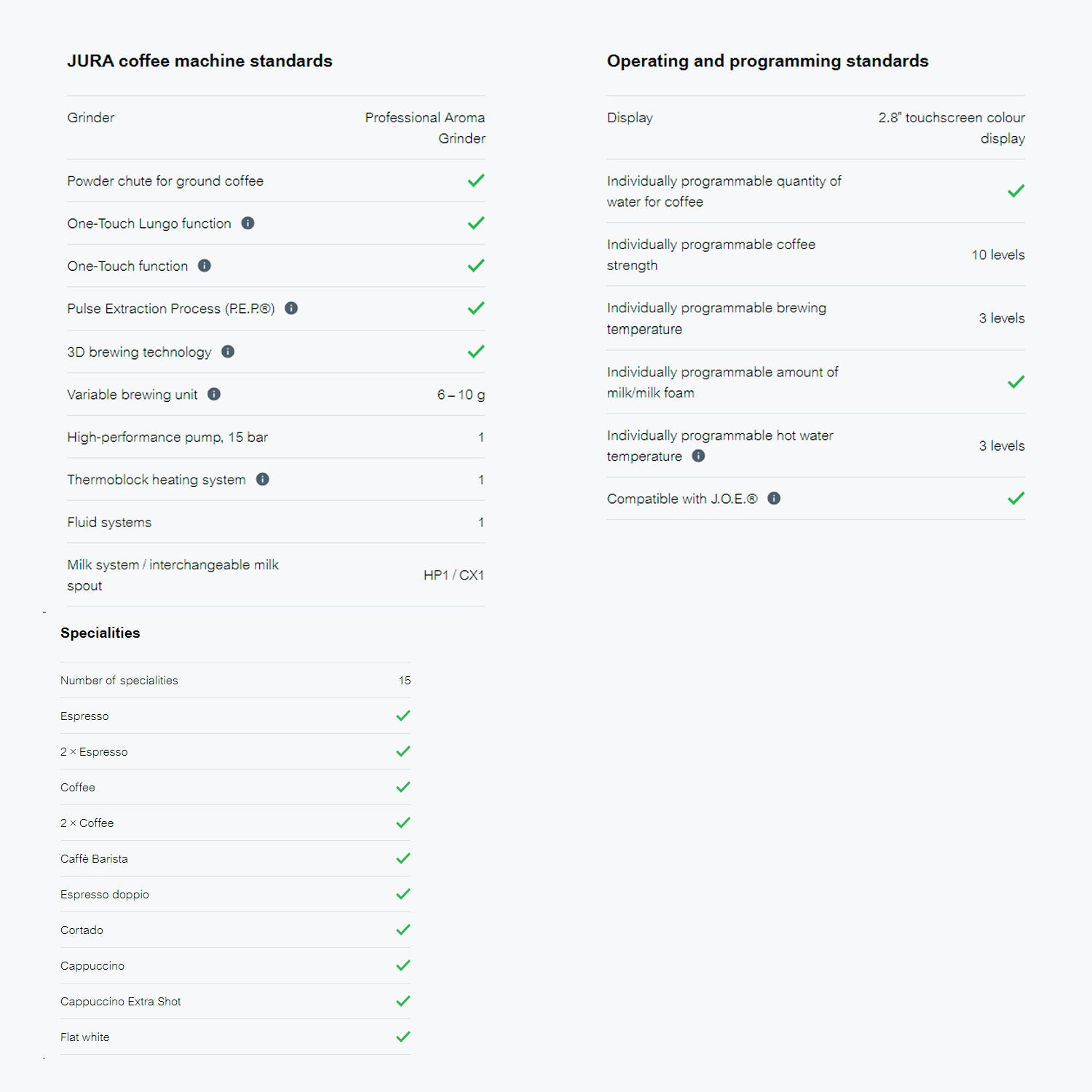Click JURA coffee machine standards heading
1092x1092 pixels.
click(199, 61)
